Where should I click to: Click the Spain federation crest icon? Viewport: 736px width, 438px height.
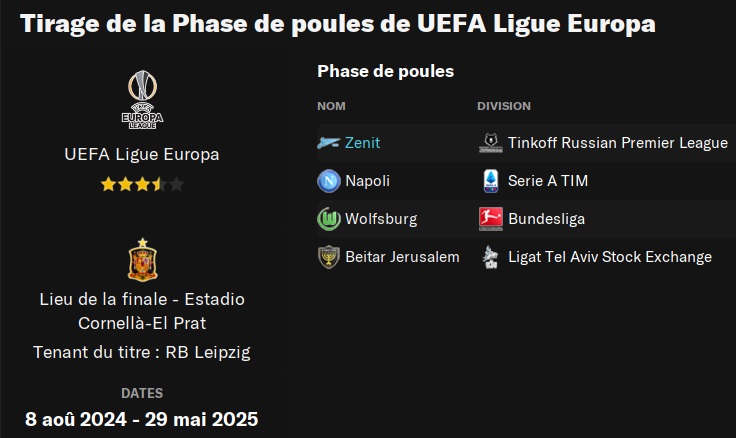click(x=141, y=260)
